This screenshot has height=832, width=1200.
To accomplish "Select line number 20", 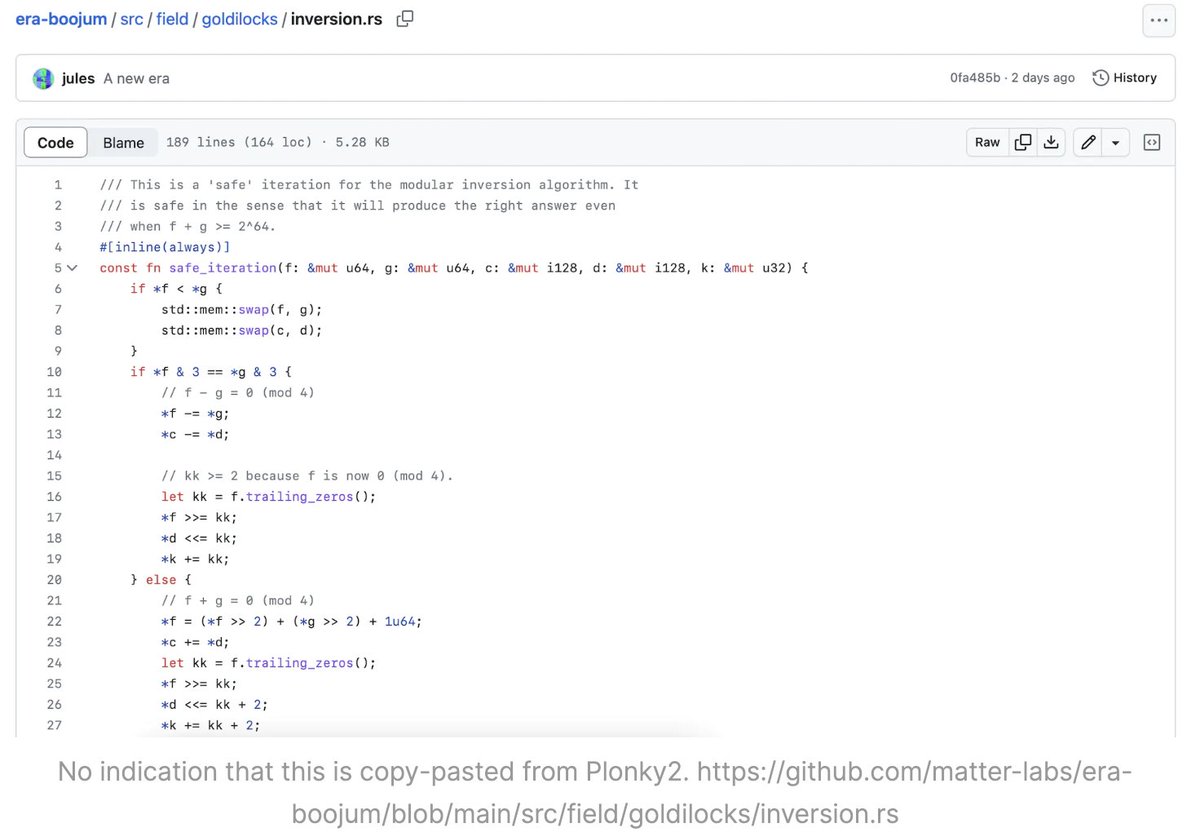I will (x=54, y=580).
